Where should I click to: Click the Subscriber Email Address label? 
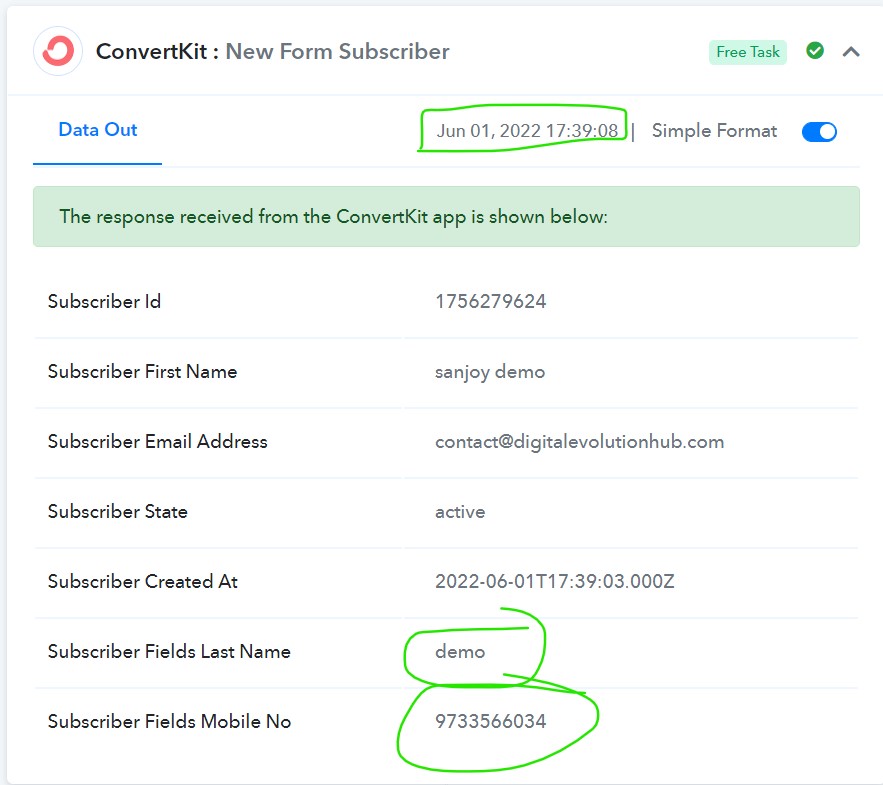(158, 441)
